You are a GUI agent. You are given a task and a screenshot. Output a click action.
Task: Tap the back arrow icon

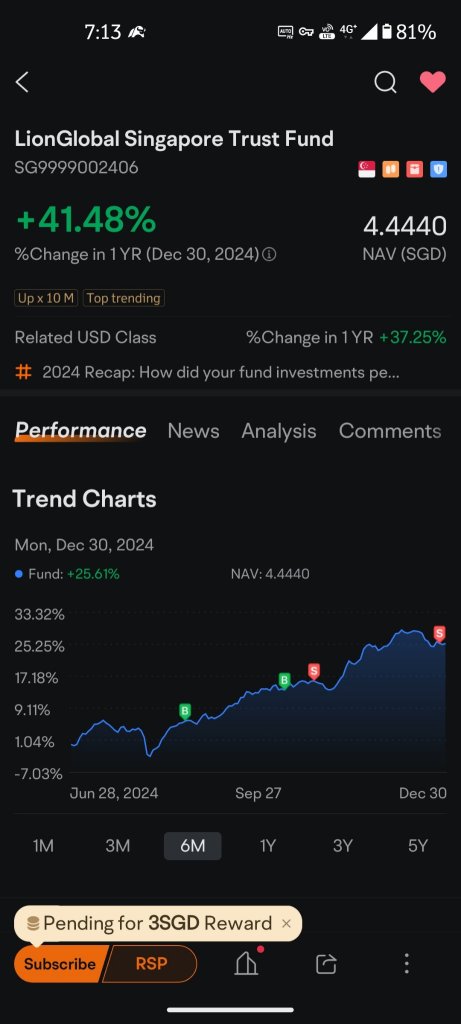point(22,82)
